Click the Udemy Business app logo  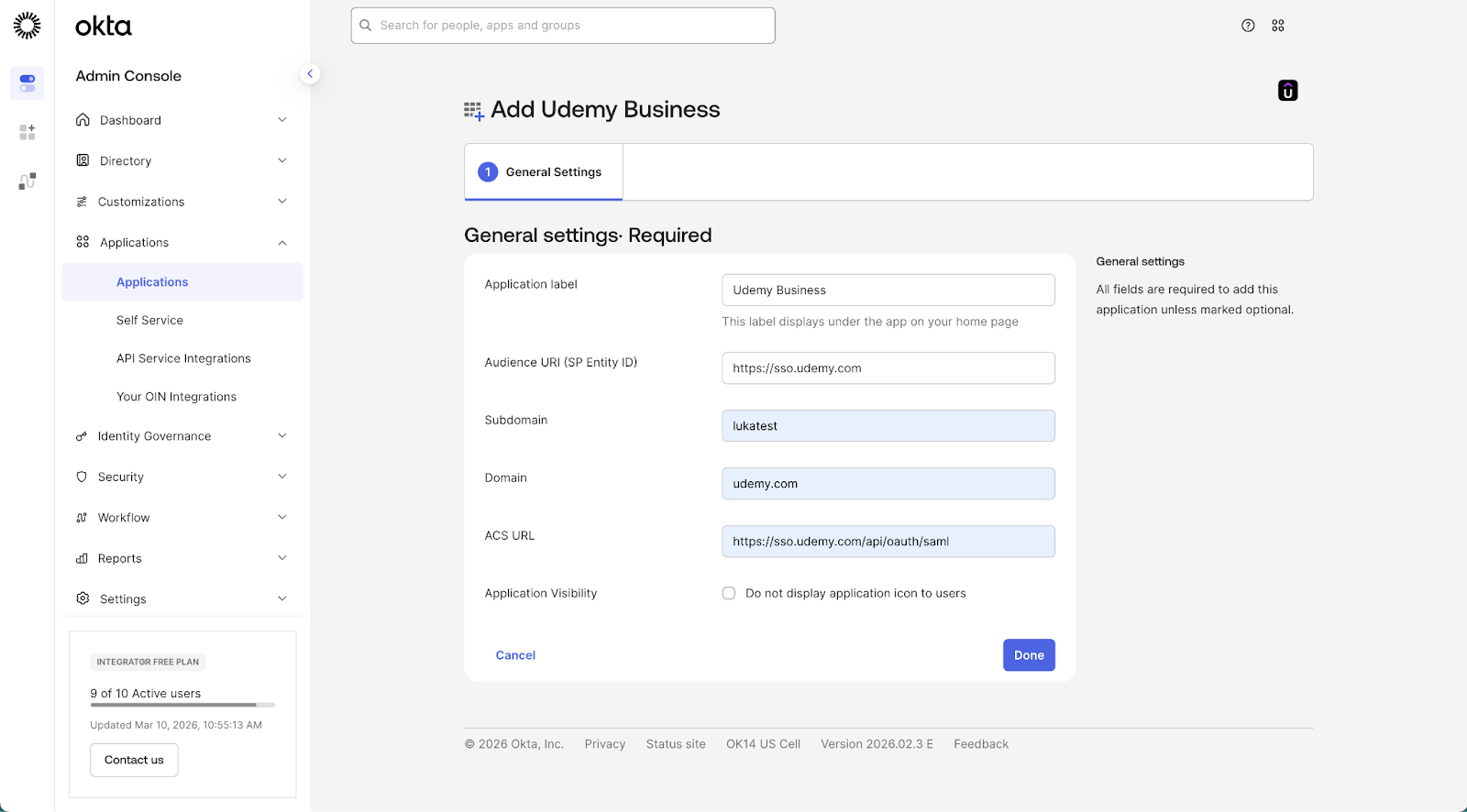[x=1288, y=91]
